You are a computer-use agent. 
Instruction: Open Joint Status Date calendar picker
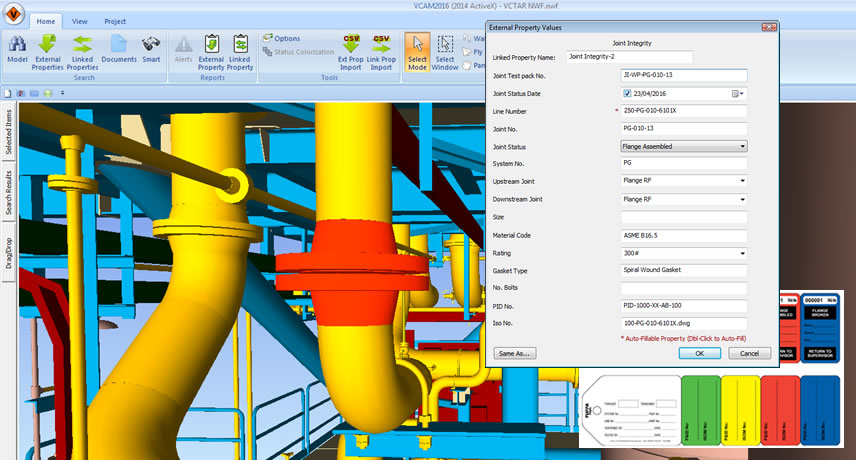tap(738, 93)
